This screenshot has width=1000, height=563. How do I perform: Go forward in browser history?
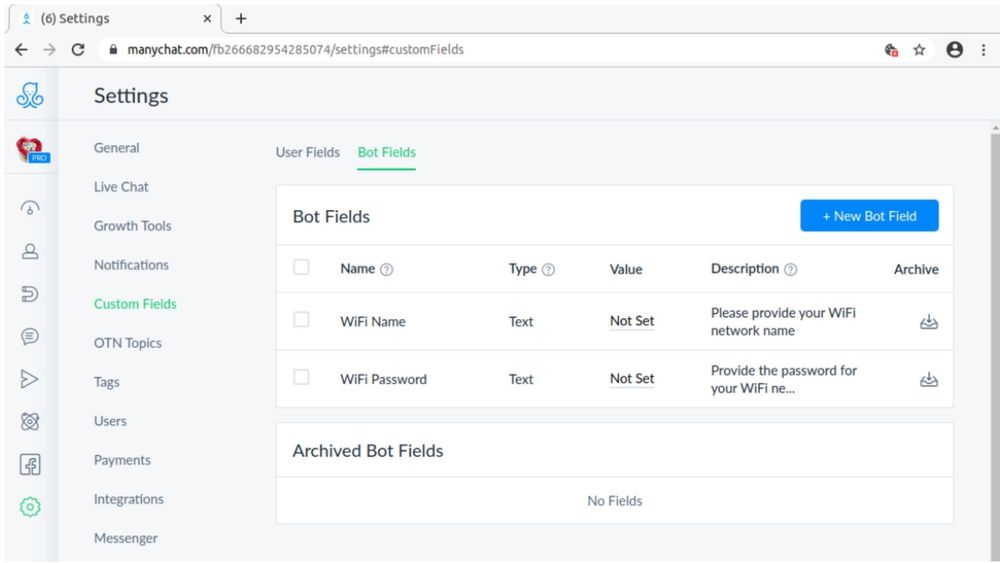[49, 50]
